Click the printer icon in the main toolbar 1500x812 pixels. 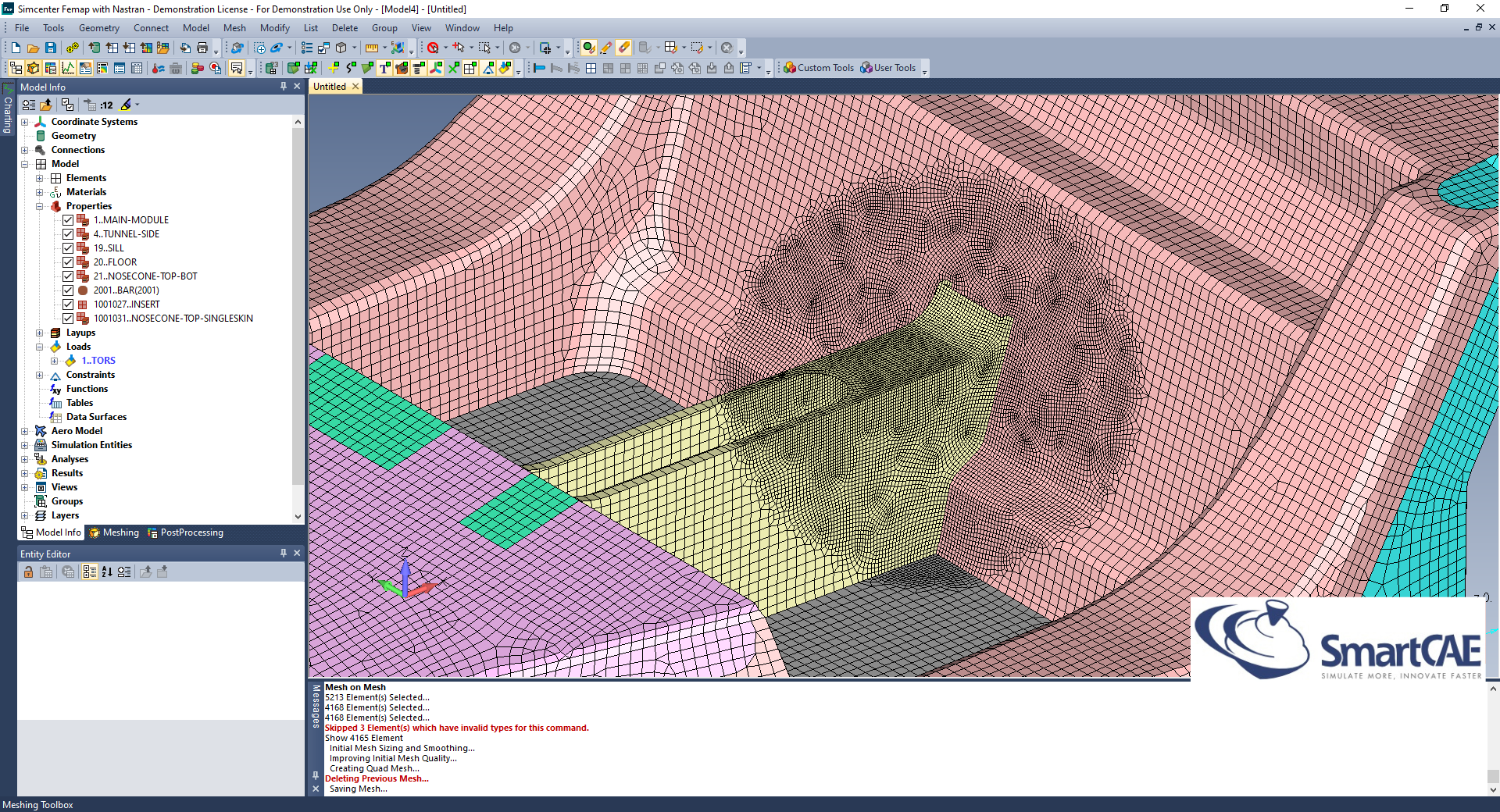coord(202,48)
